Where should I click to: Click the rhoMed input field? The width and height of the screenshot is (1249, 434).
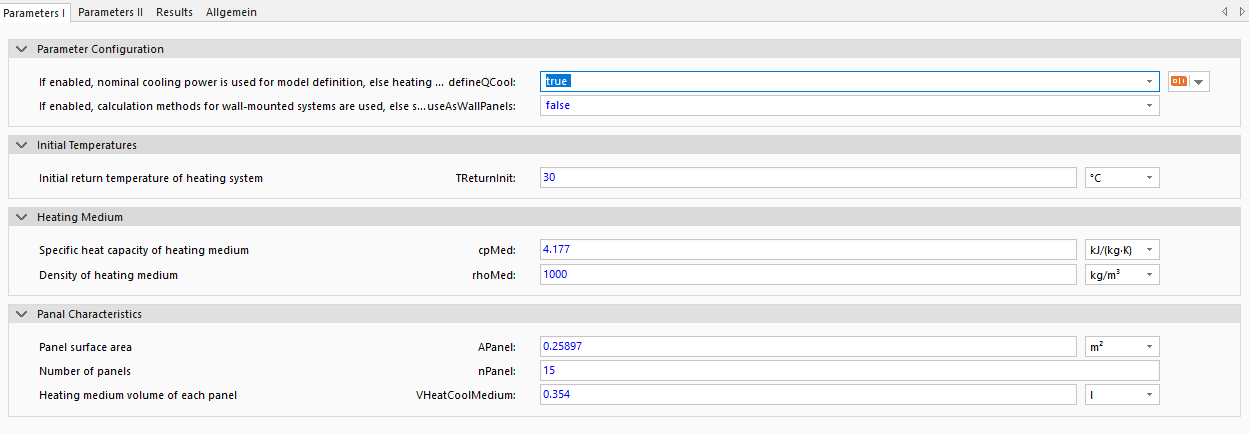pyautogui.click(x=808, y=274)
